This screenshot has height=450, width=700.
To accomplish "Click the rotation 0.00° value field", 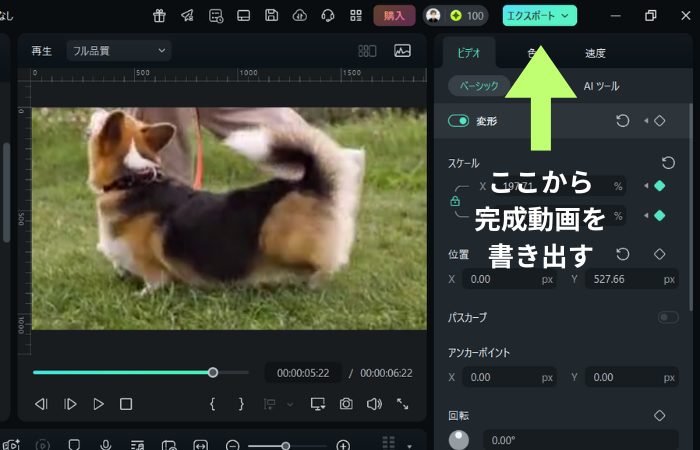I will point(581,440).
